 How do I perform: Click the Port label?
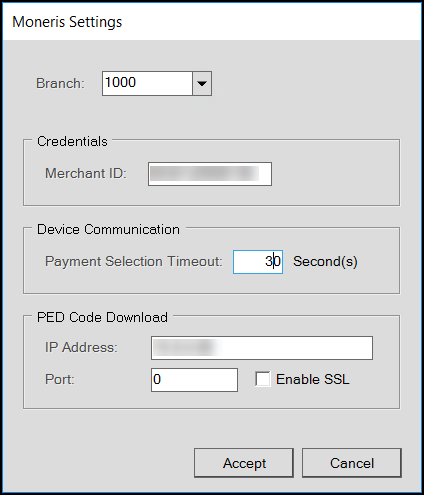pyautogui.click(x=60, y=379)
